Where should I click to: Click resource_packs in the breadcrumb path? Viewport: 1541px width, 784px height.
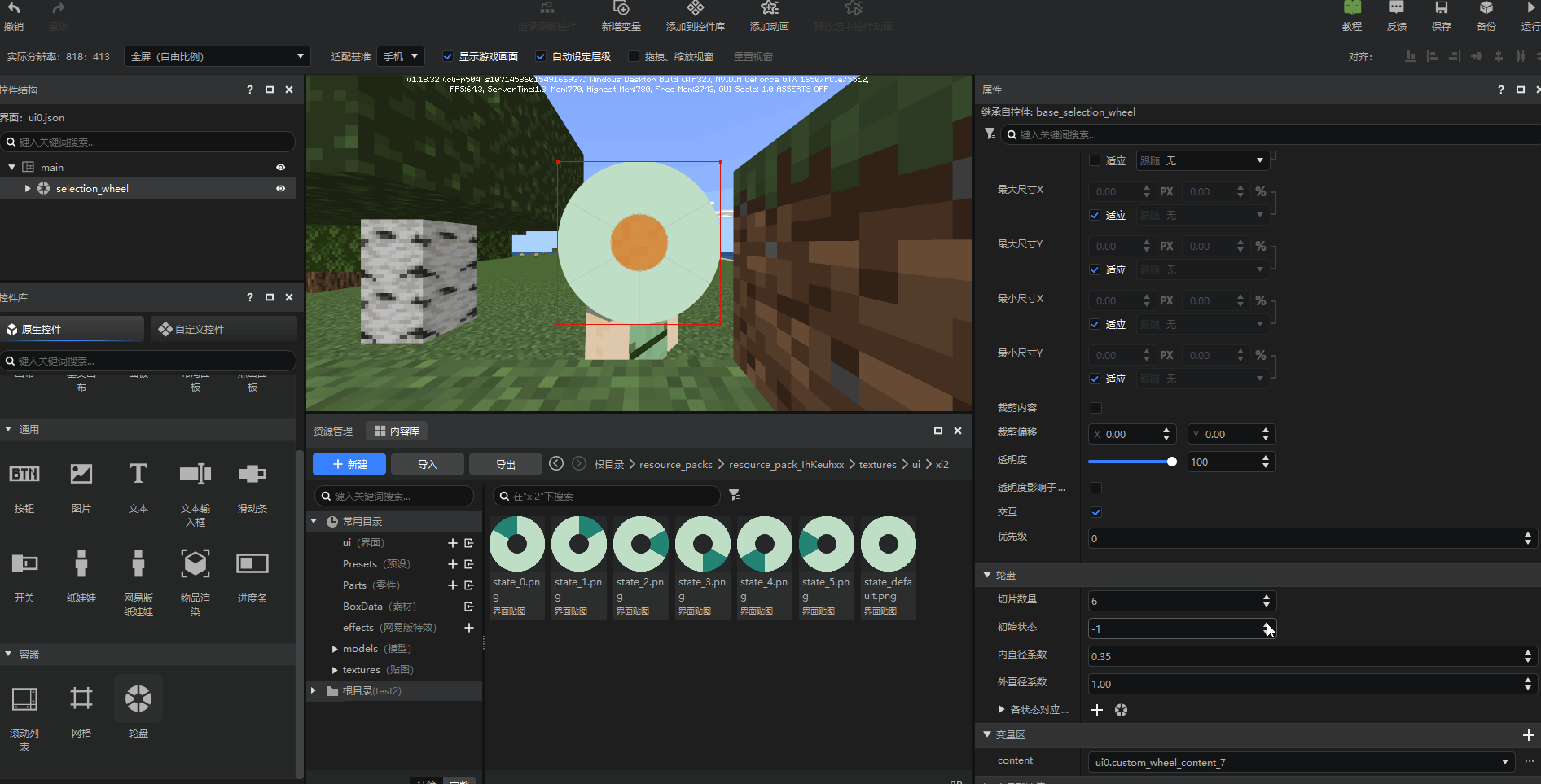click(676, 464)
